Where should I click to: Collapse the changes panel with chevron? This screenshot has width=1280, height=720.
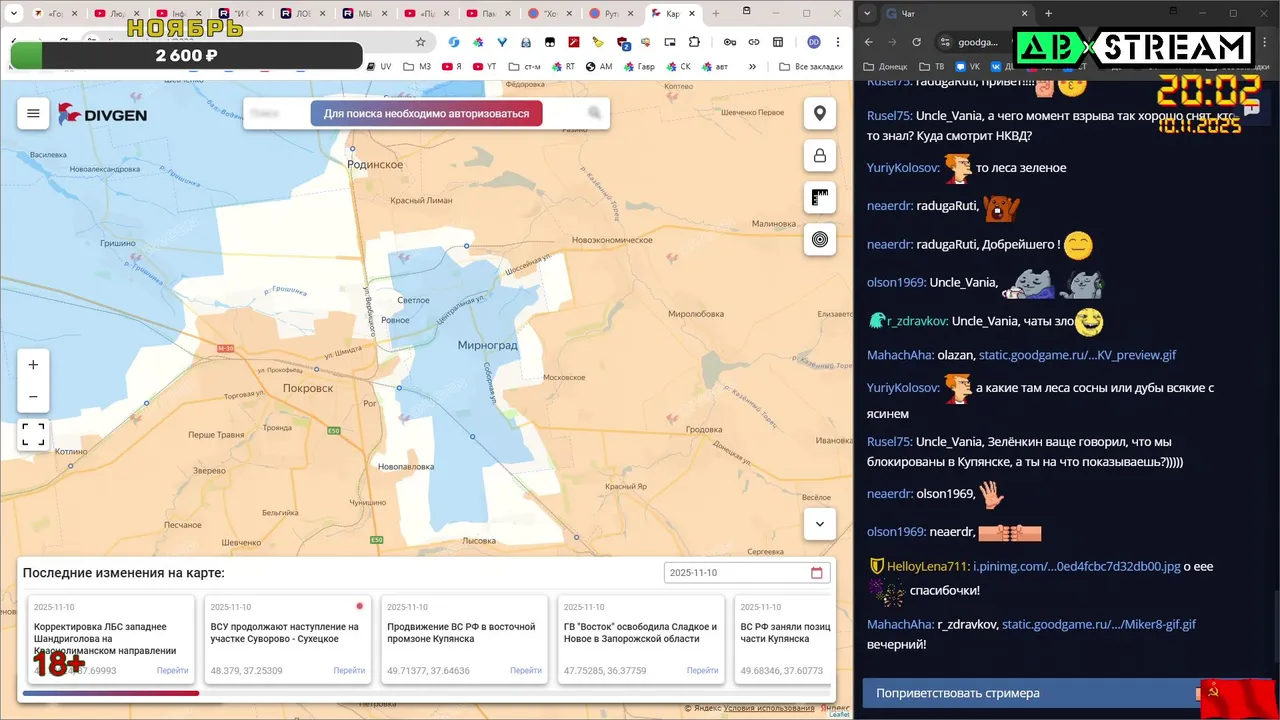point(820,524)
